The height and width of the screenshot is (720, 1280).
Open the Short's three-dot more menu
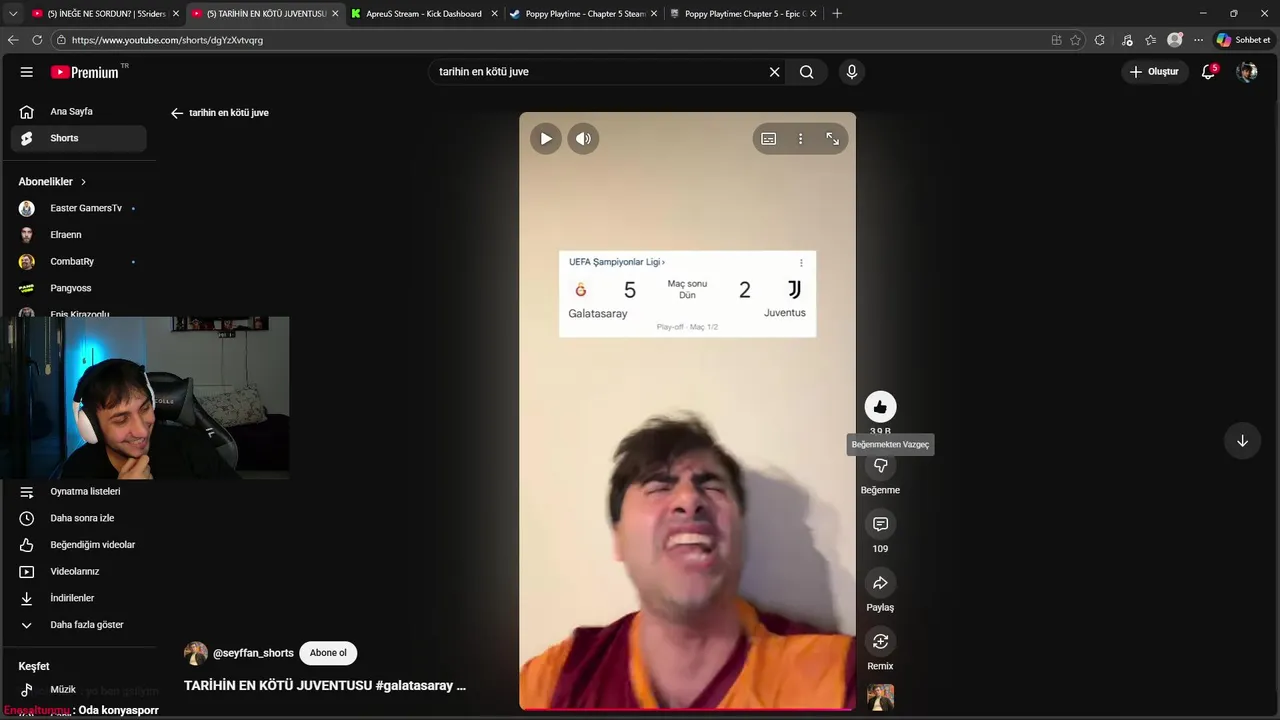click(x=800, y=139)
